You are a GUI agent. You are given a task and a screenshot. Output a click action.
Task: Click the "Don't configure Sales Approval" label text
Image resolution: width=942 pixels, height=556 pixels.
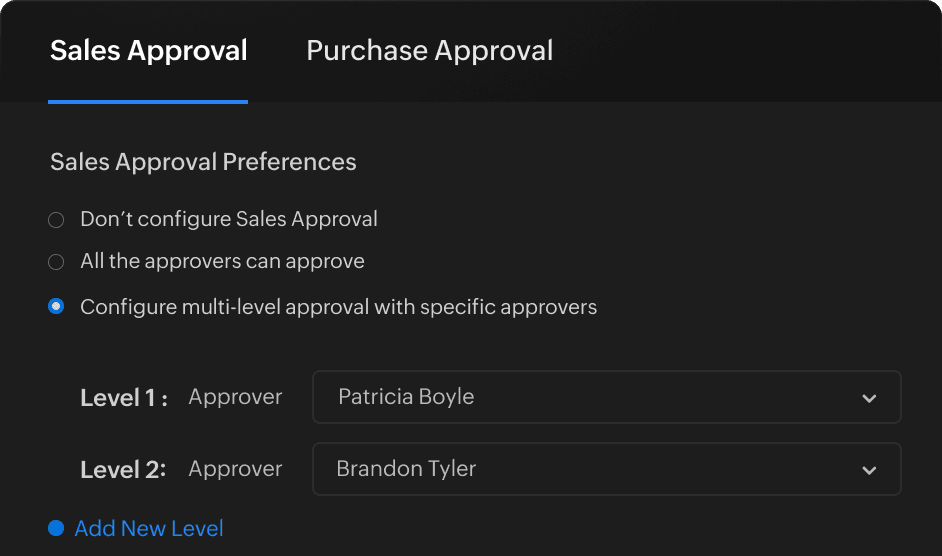pyautogui.click(x=229, y=219)
